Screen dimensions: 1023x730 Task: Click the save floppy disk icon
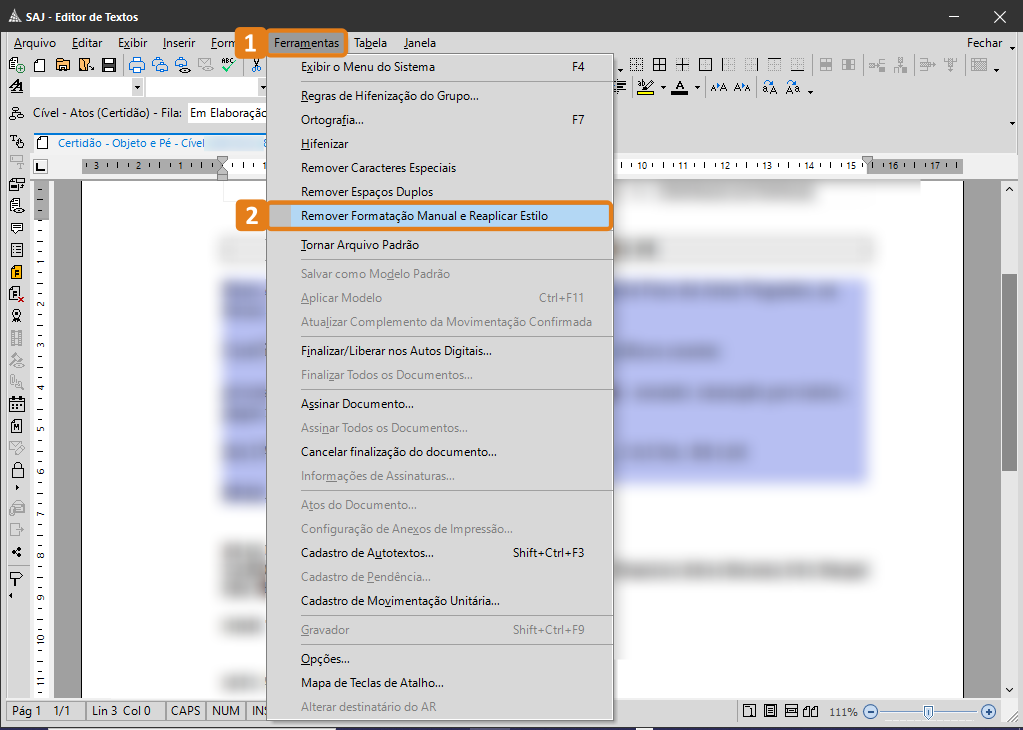[x=109, y=65]
